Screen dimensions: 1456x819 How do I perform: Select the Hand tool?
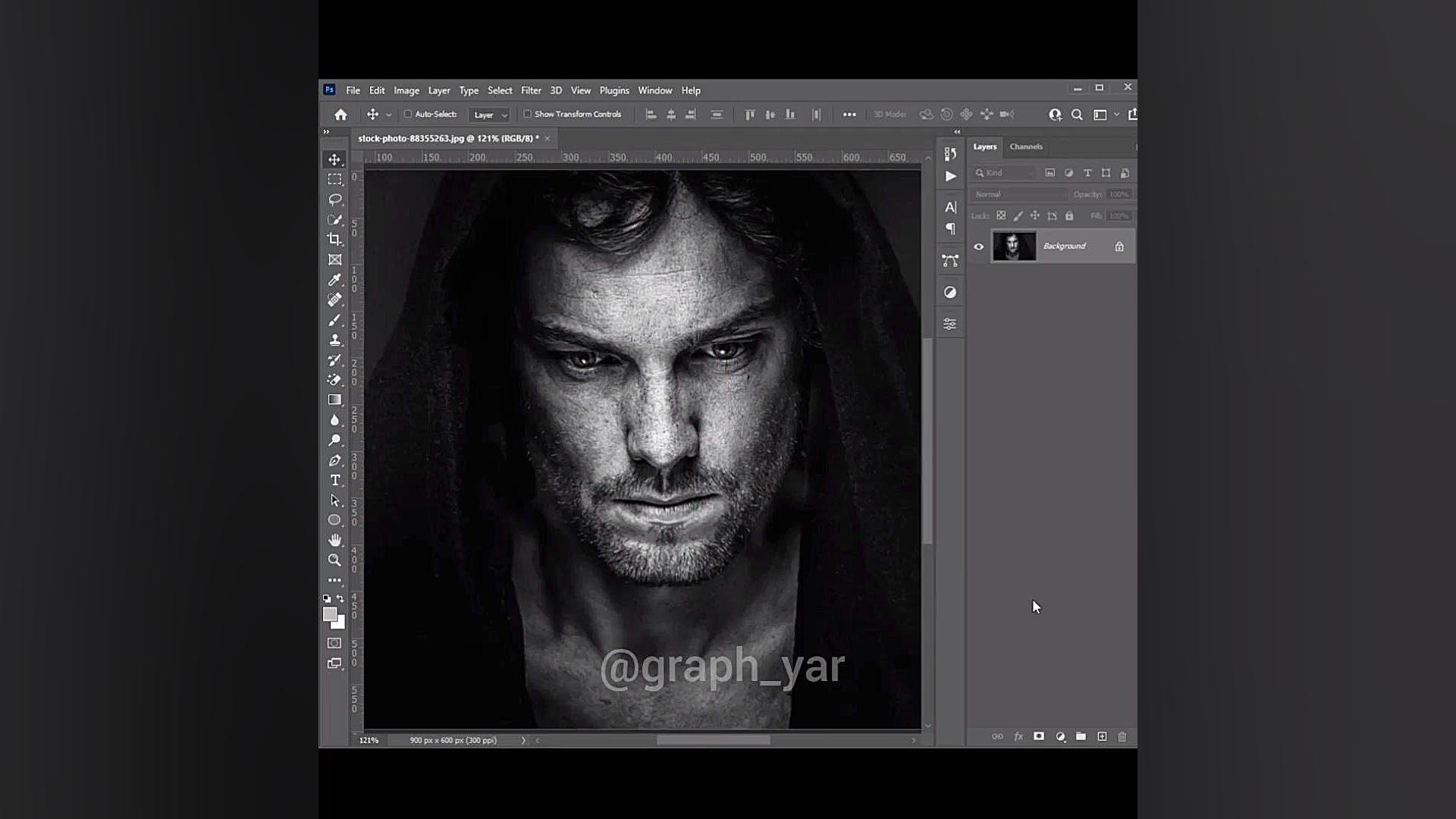coord(334,540)
